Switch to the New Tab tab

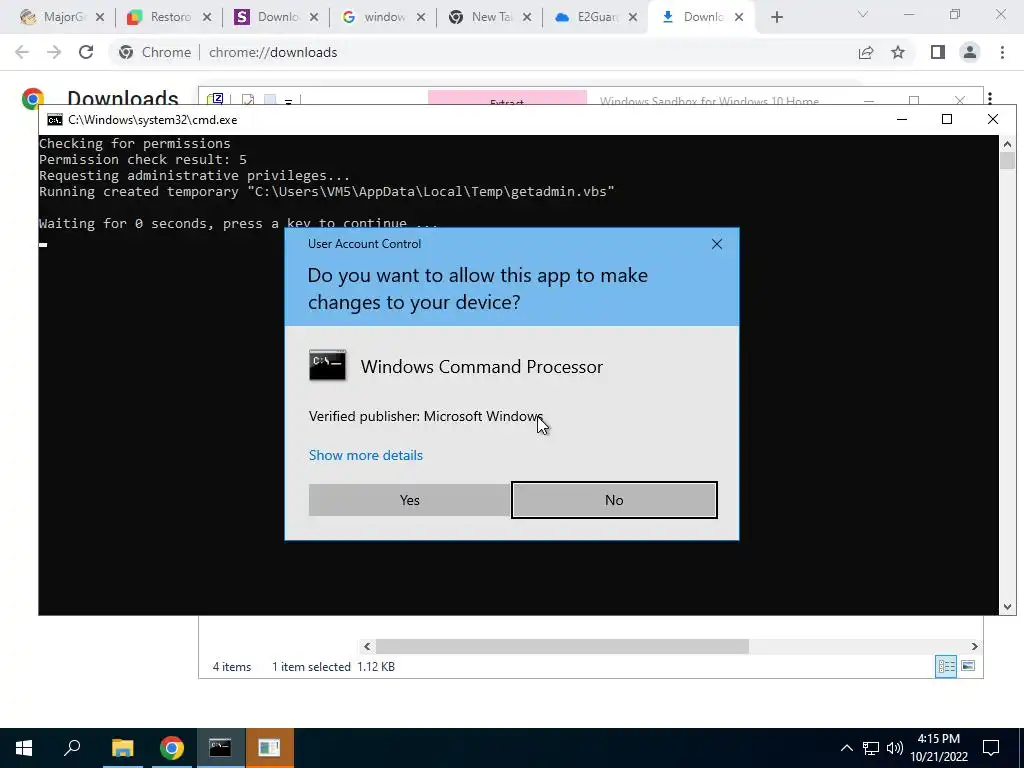click(490, 17)
